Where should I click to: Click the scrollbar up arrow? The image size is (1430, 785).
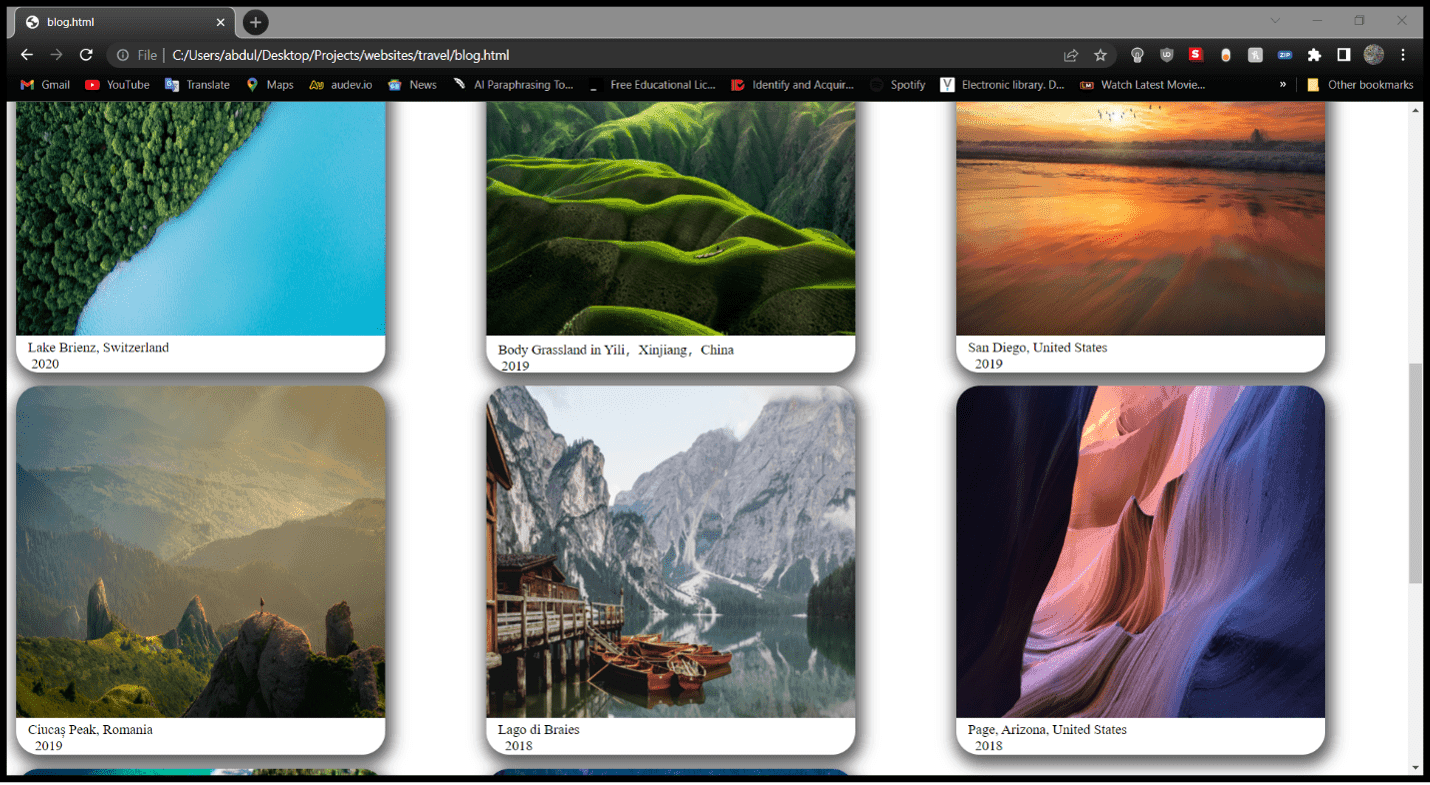[1415, 109]
